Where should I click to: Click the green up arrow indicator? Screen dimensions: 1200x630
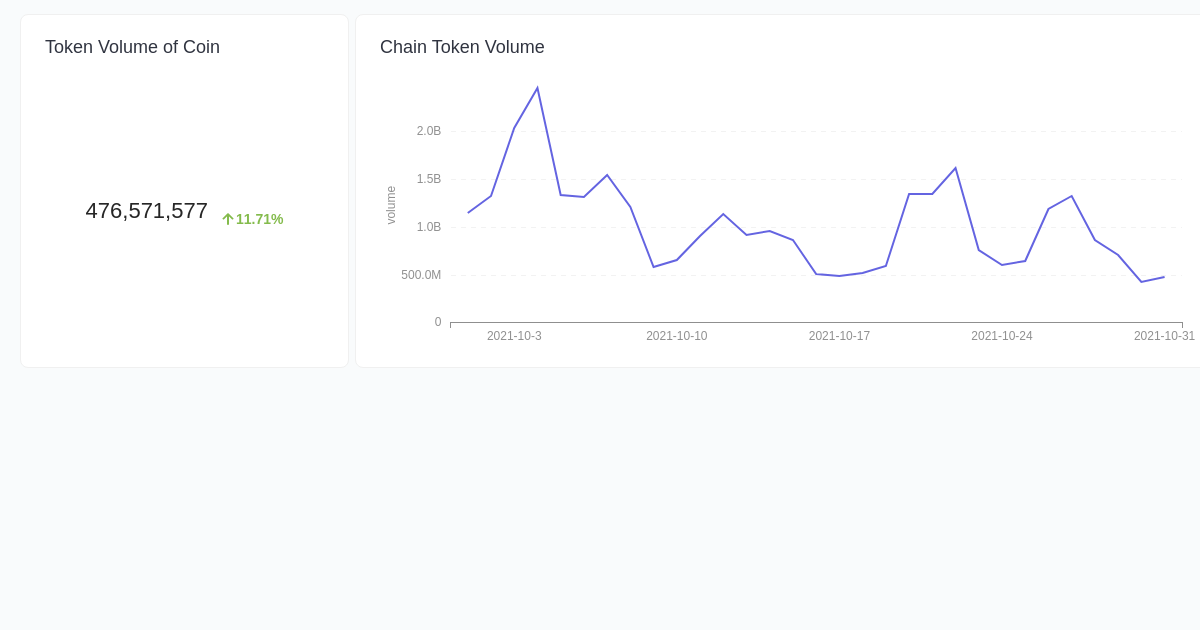[226, 219]
